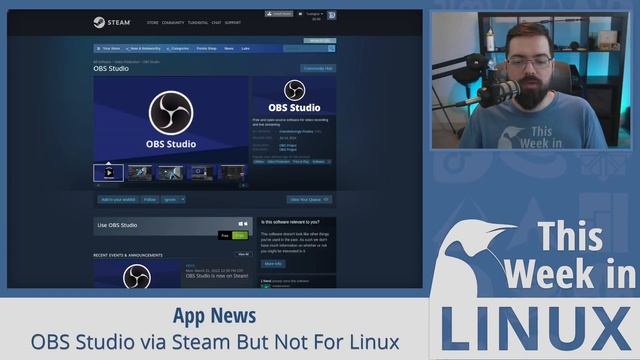Open the More Info button
The height and width of the screenshot is (360, 640).
tap(273, 264)
